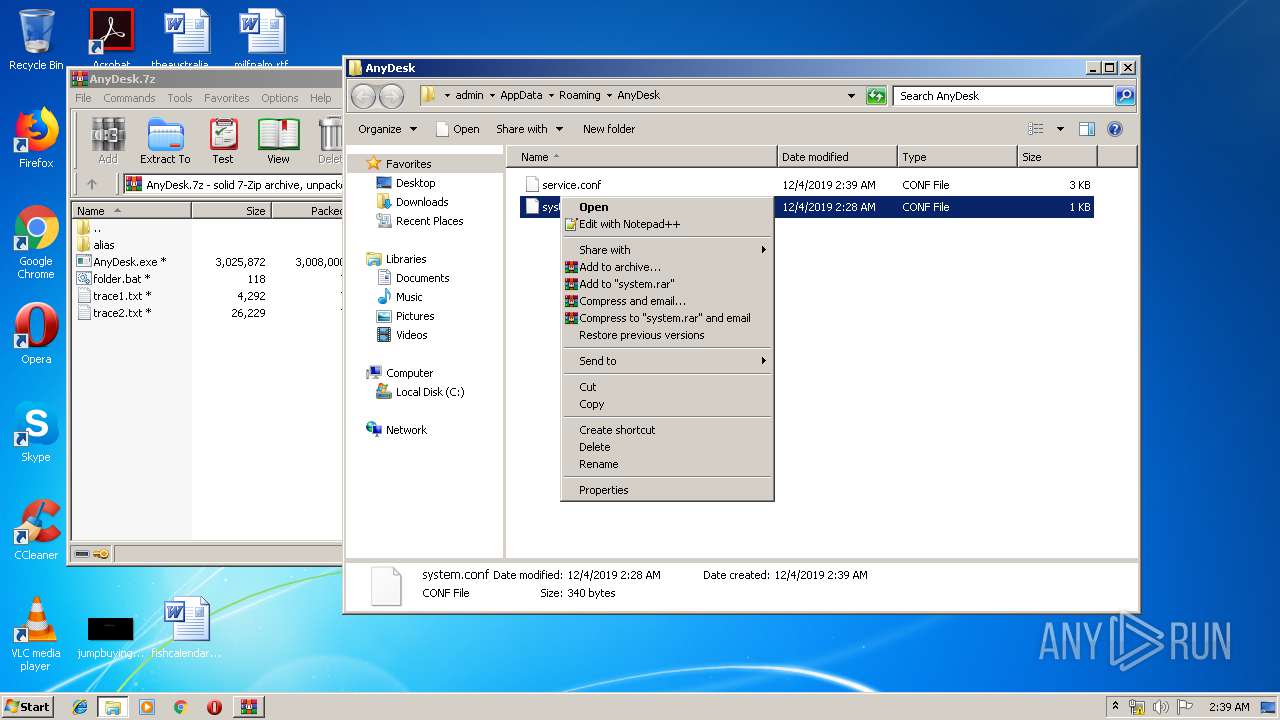Viewport: 1280px width, 720px height.
Task: Select the CCleaner desktop shortcut
Action: (36, 530)
